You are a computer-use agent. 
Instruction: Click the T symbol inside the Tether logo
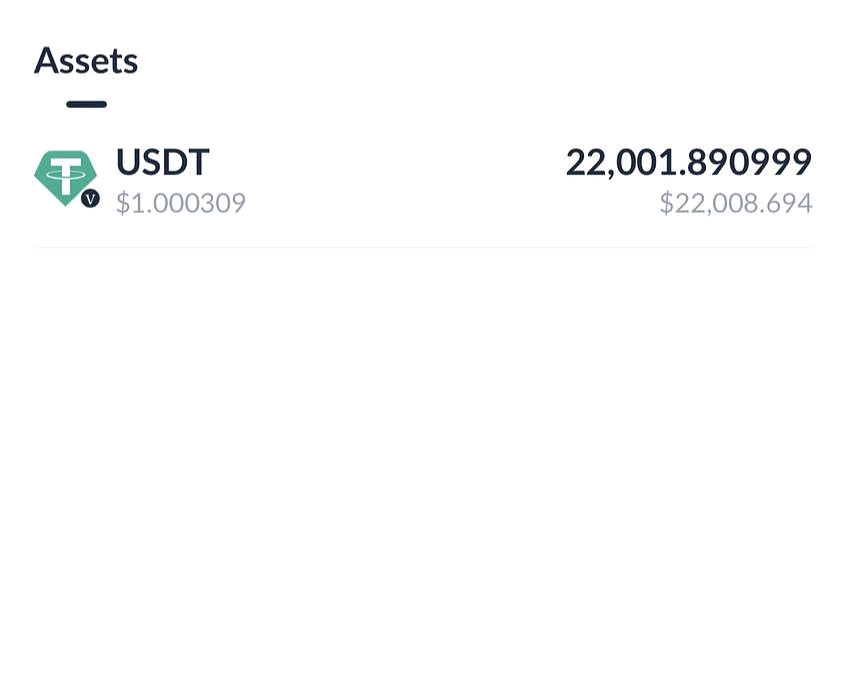65,172
